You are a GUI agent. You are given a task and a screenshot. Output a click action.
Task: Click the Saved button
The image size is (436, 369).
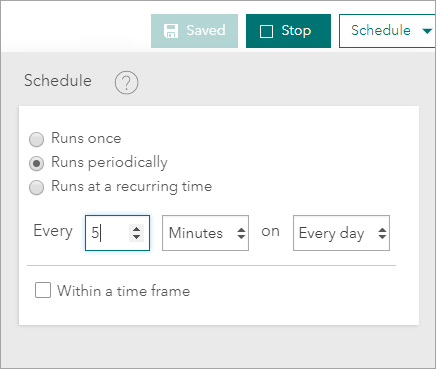[x=194, y=31]
